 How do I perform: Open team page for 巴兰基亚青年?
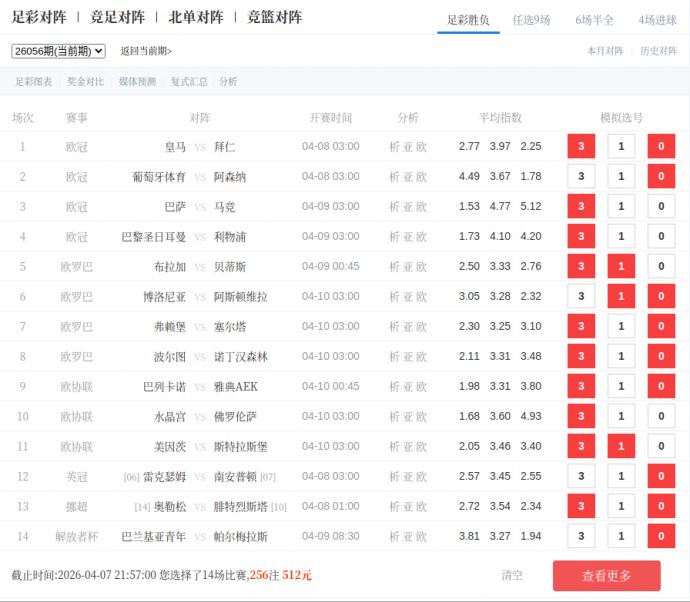[x=153, y=537]
